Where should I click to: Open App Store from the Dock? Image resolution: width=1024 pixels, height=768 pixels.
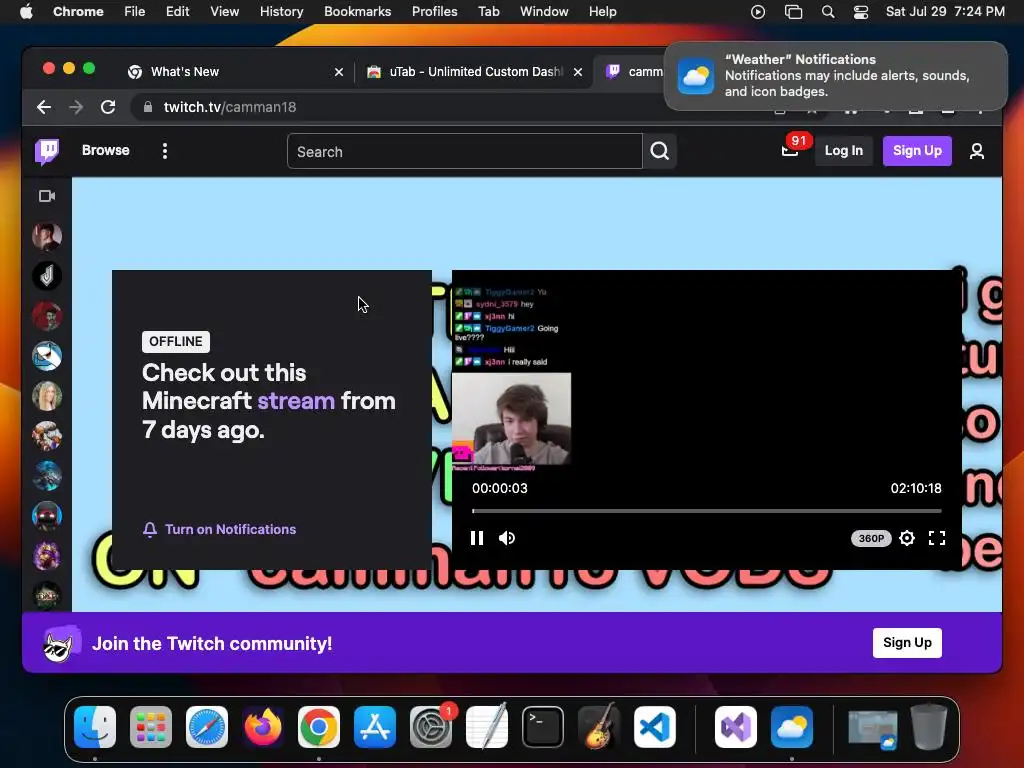pyautogui.click(x=375, y=727)
